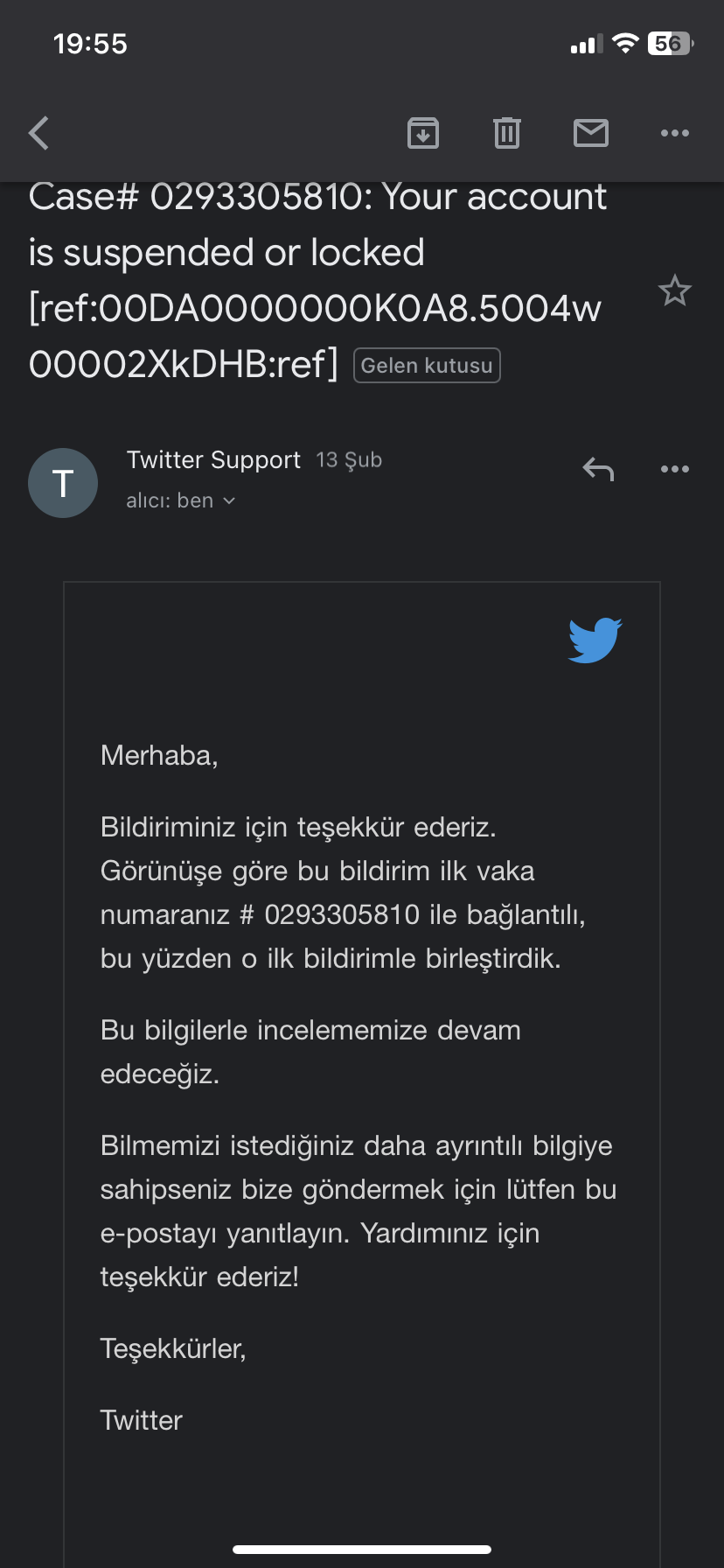Expand recipient details next to alıcı: ben
Image resolution: width=724 pixels, height=1568 pixels.
pyautogui.click(x=229, y=501)
